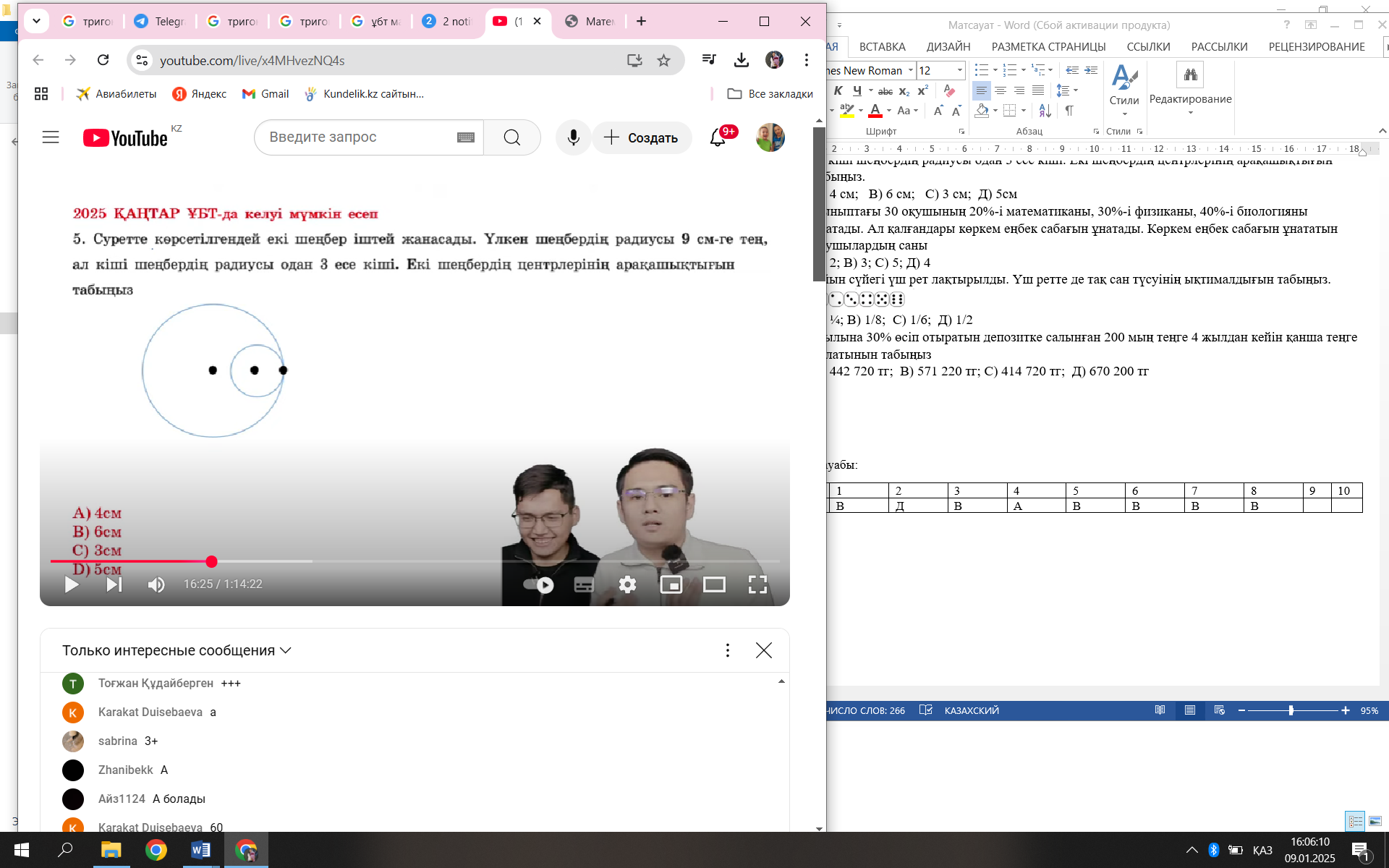Enter YouTube fullscreen mode
Image resolution: width=1389 pixels, height=868 pixels.
tap(757, 584)
